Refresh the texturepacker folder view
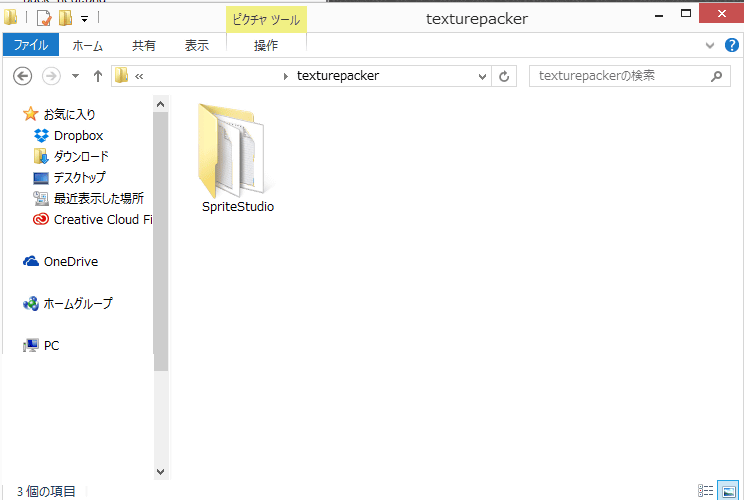The width and height of the screenshot is (744, 500). (x=504, y=76)
